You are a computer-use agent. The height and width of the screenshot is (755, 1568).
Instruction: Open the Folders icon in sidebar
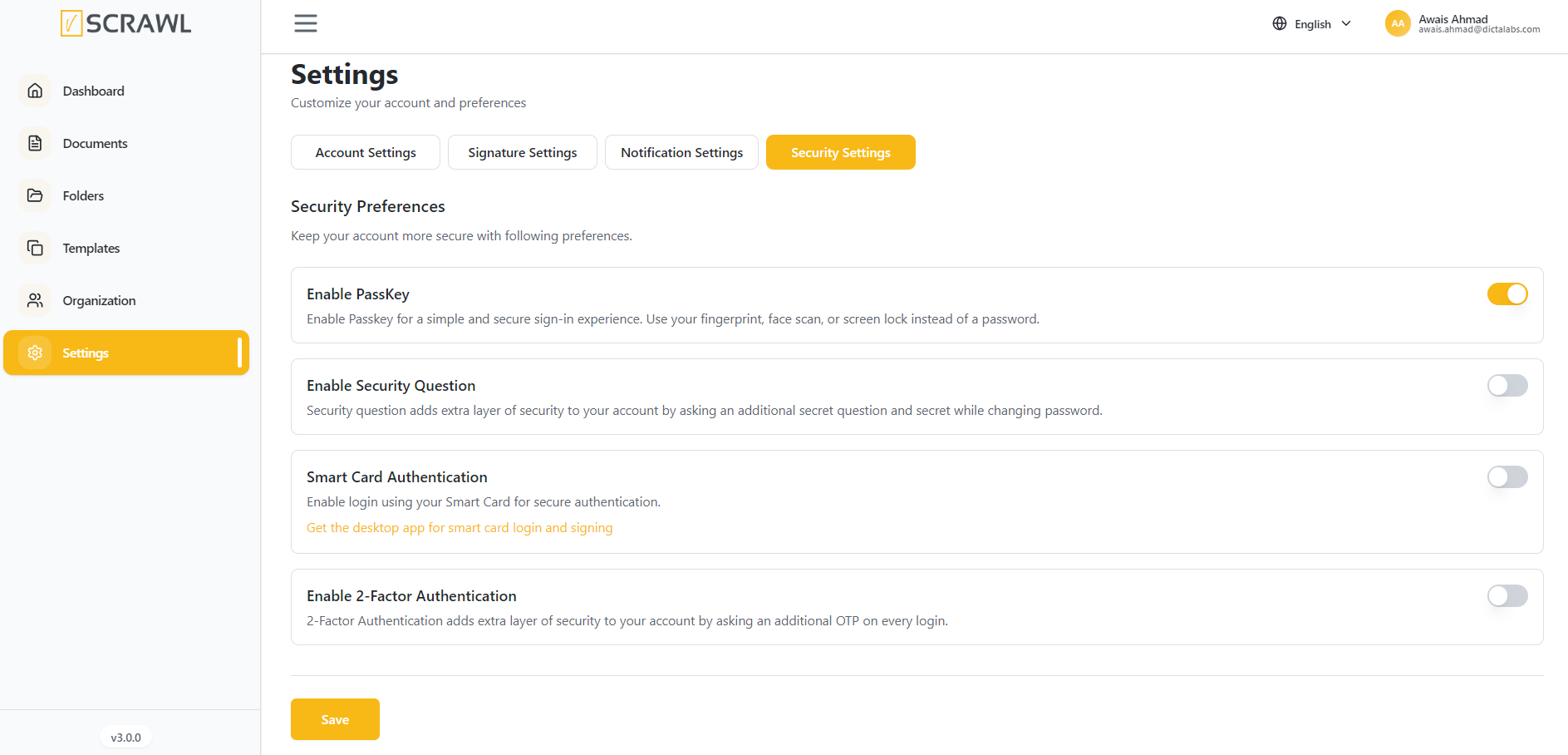(x=35, y=195)
